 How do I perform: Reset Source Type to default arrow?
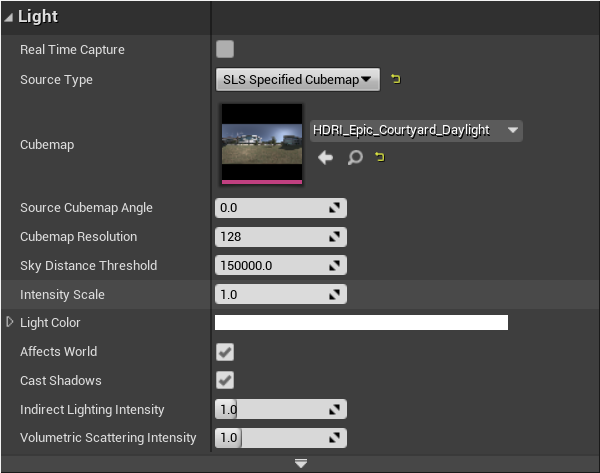(396, 79)
